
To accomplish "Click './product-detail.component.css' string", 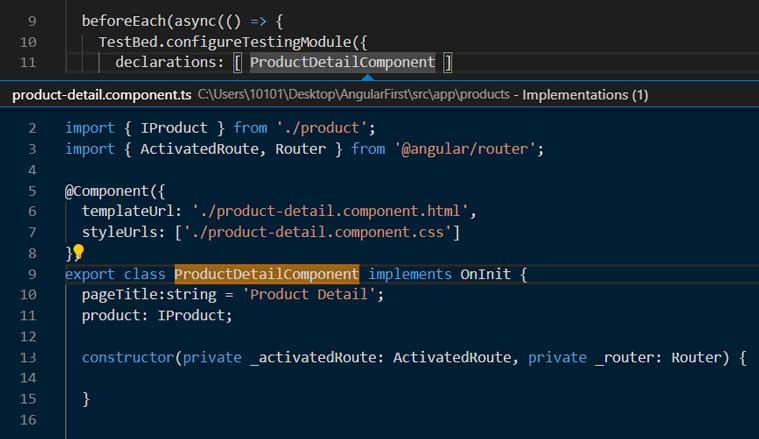I will pyautogui.click(x=318, y=232).
